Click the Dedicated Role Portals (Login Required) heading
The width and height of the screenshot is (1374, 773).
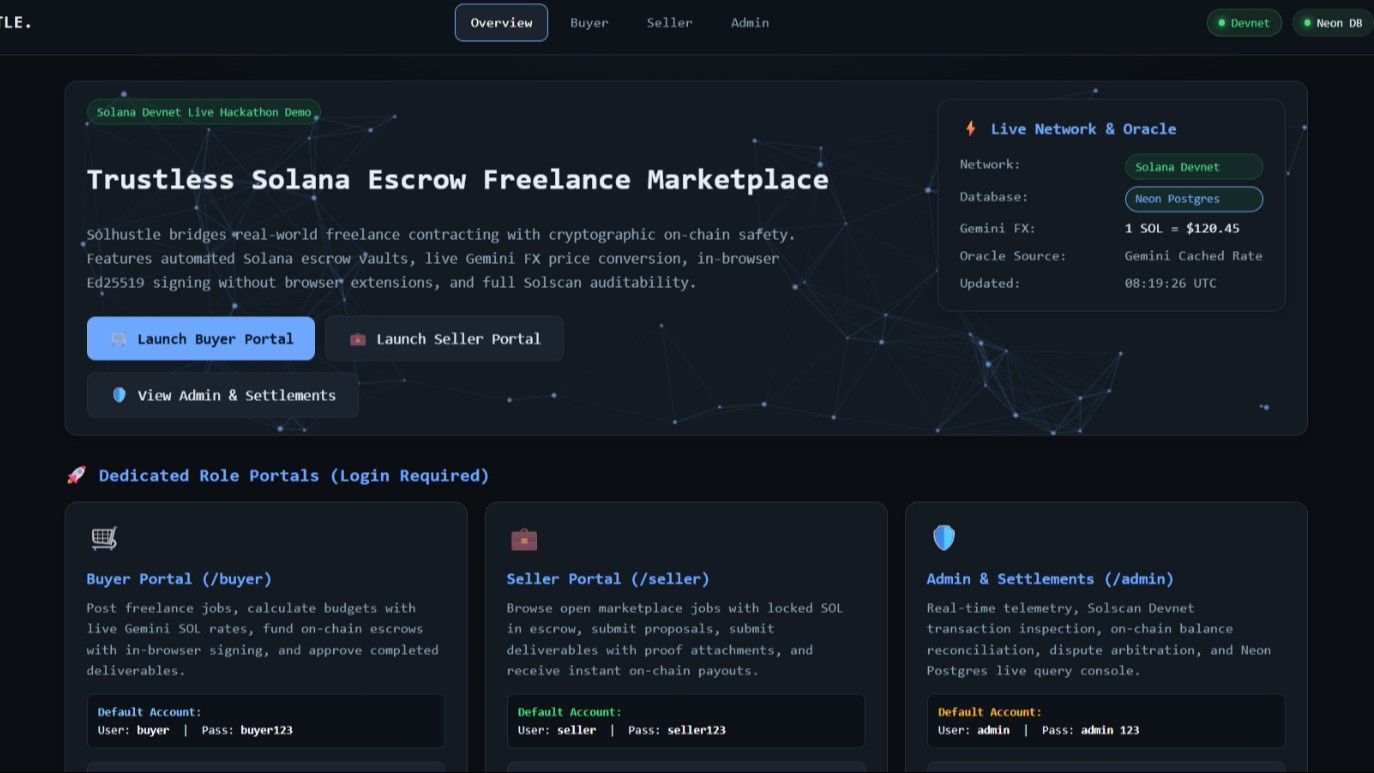[x=294, y=476]
